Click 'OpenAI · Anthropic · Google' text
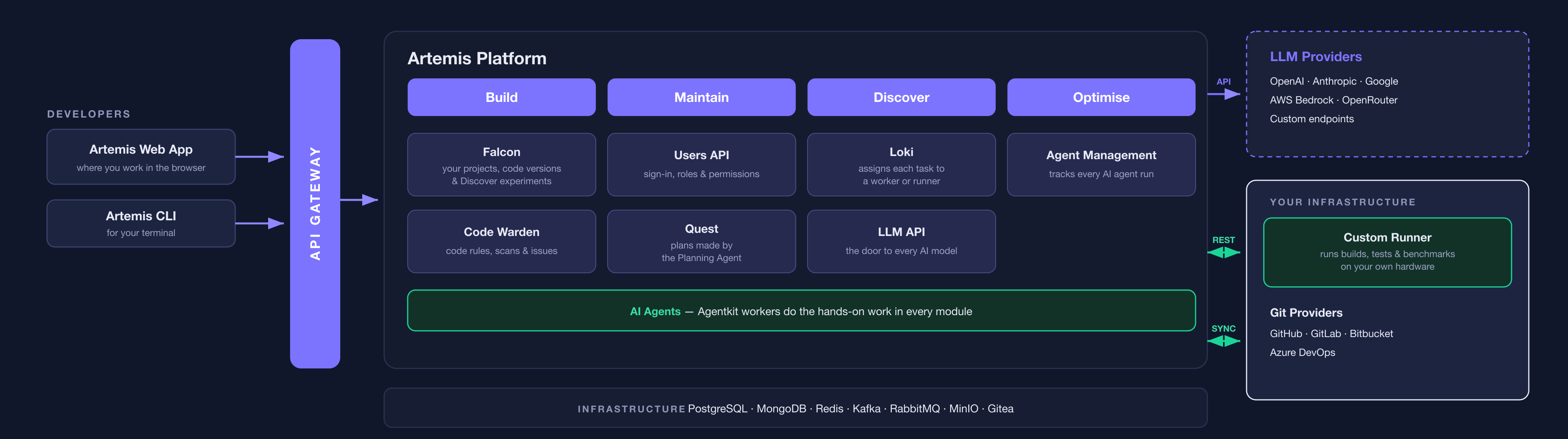 pyautogui.click(x=1334, y=81)
